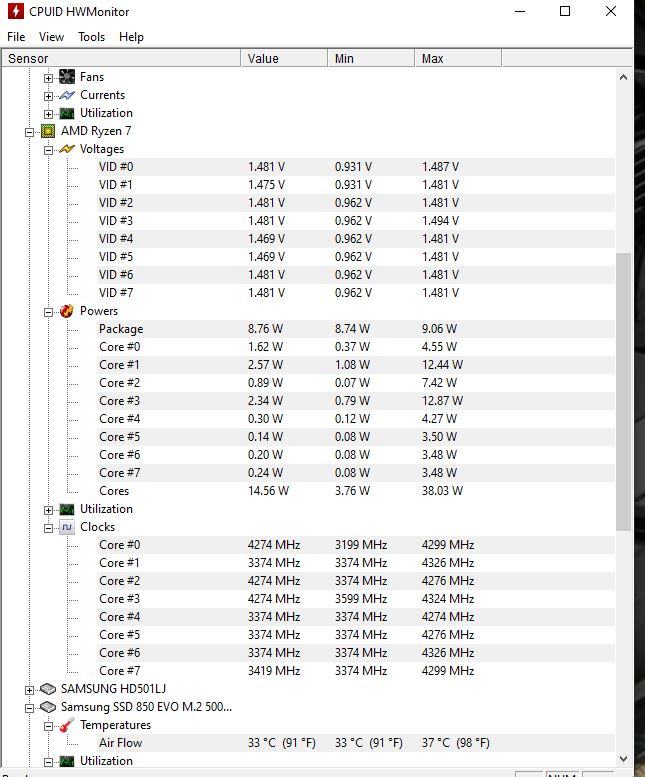Click the 38.03 W max Cores value
The image size is (645, 777).
(442, 491)
